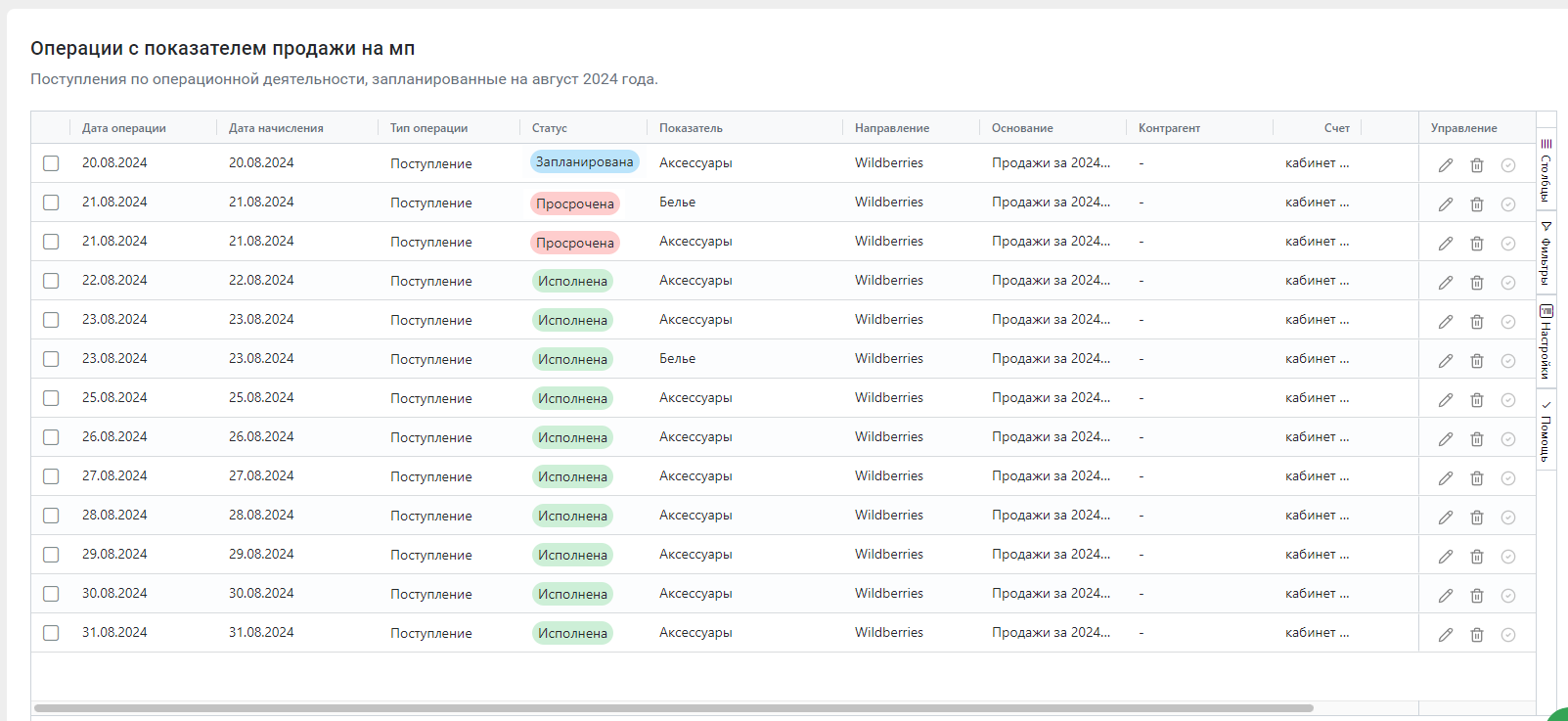Edit the 20.08.2024 operation with pencil icon

click(1446, 165)
